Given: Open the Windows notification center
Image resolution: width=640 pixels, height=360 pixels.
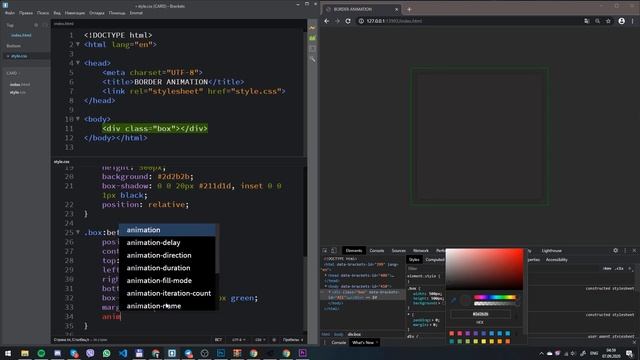Looking at the screenshot, I should coord(629,353).
